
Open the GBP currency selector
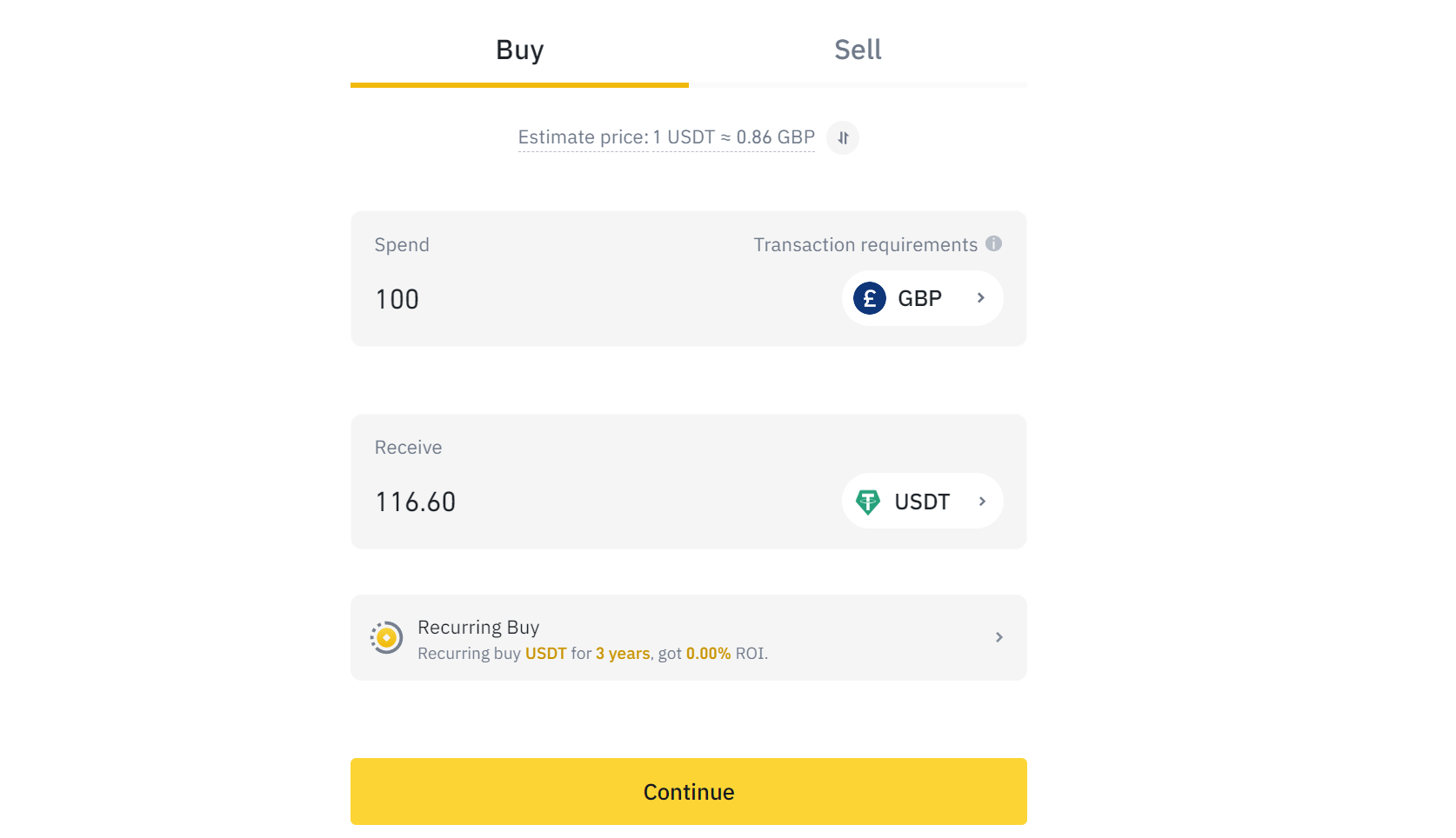[x=922, y=297]
